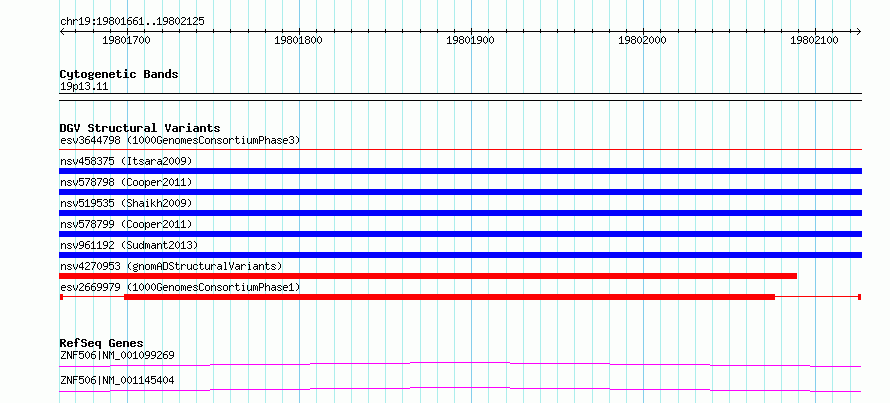Image resolution: width=890 pixels, height=403 pixels.
Task: Open variant esv2669979 (1000GenomesConsortiumPhase1) label
Action: [180, 287]
